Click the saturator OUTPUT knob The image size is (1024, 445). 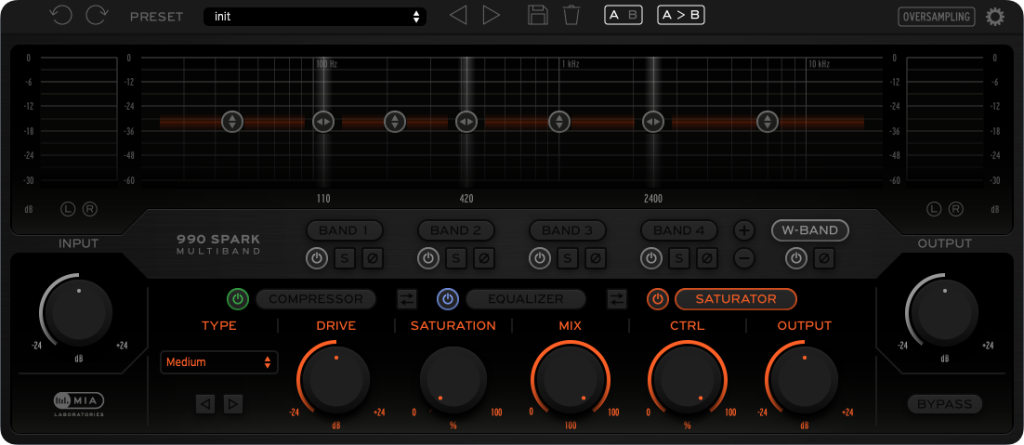pyautogui.click(x=804, y=380)
